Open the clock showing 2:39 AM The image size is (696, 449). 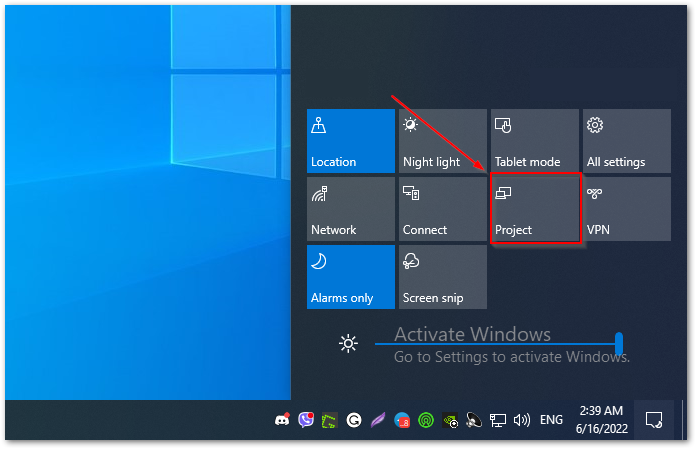click(x=601, y=420)
